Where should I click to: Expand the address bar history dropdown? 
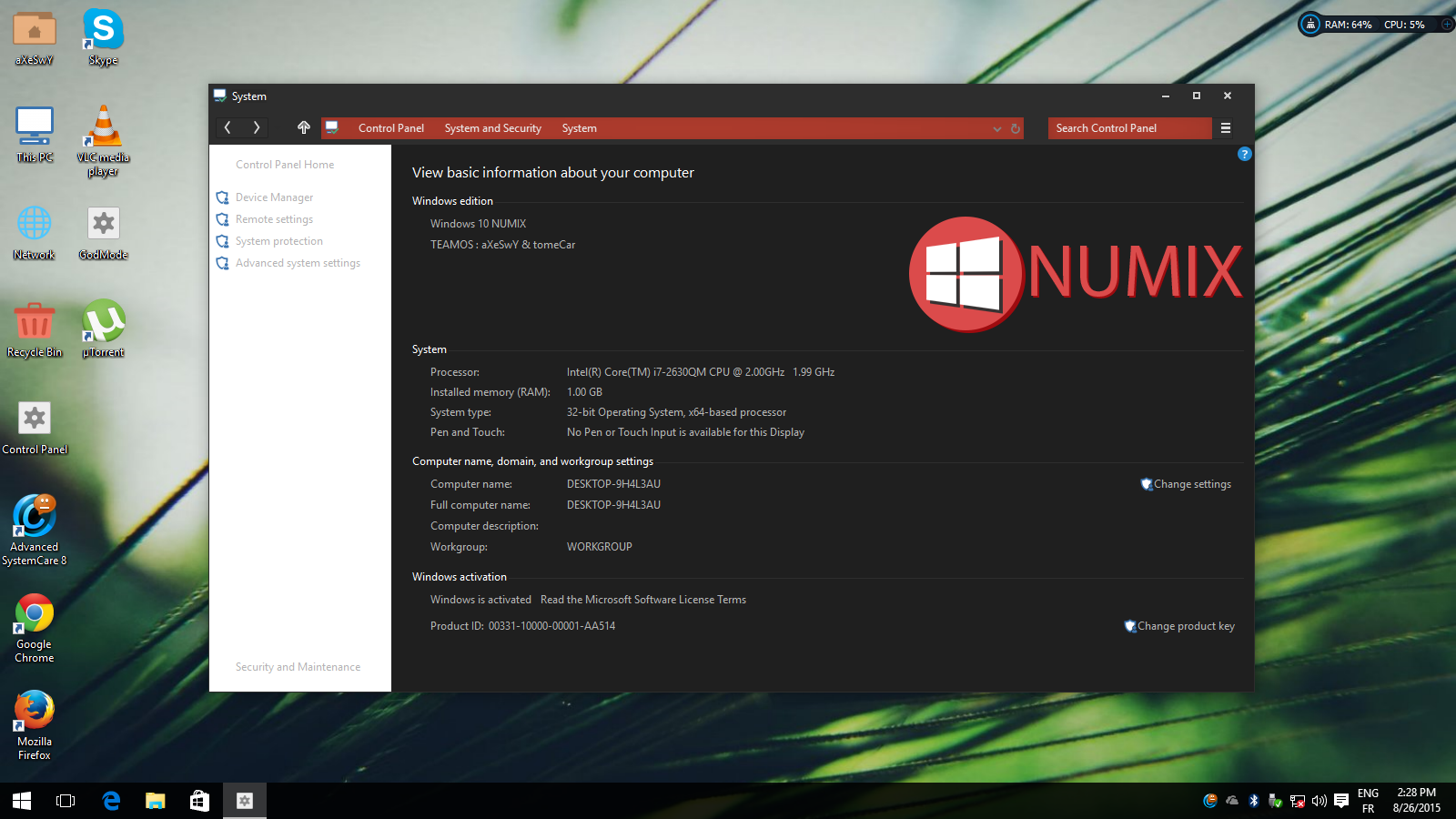(997, 128)
